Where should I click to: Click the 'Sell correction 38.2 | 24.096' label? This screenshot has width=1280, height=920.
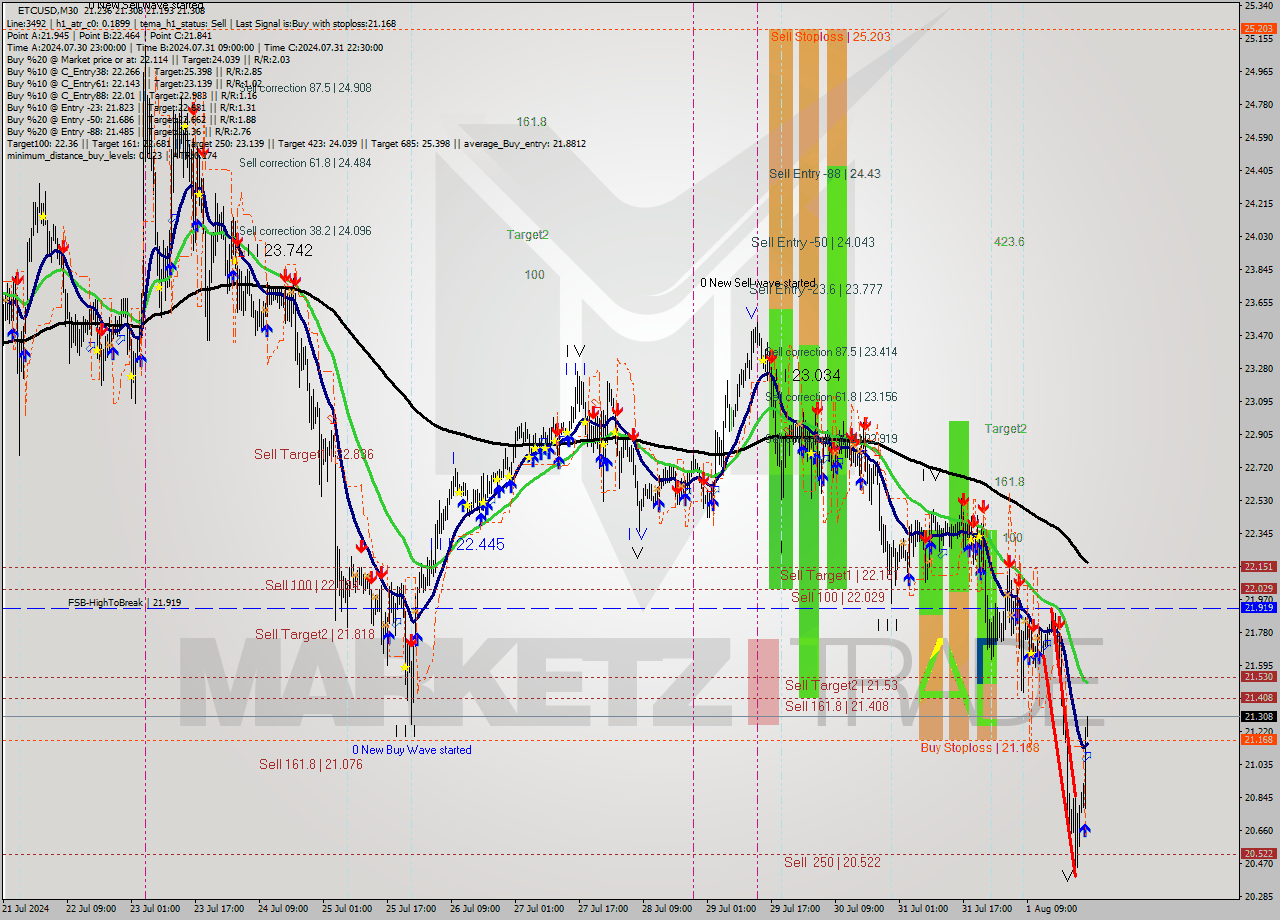click(x=306, y=231)
